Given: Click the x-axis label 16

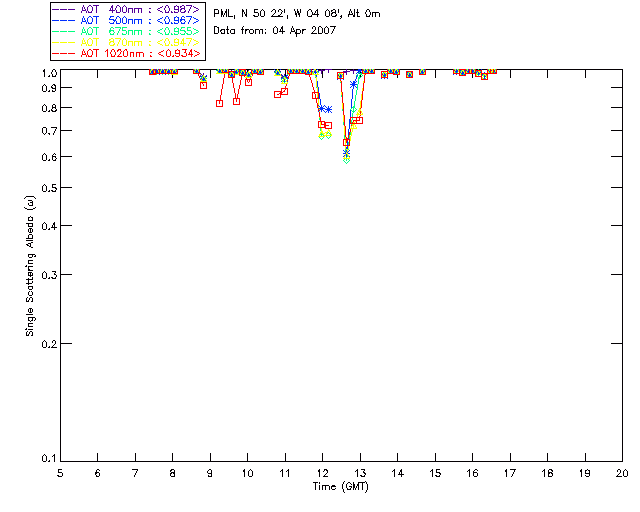Looking at the screenshot, I should click(473, 473).
